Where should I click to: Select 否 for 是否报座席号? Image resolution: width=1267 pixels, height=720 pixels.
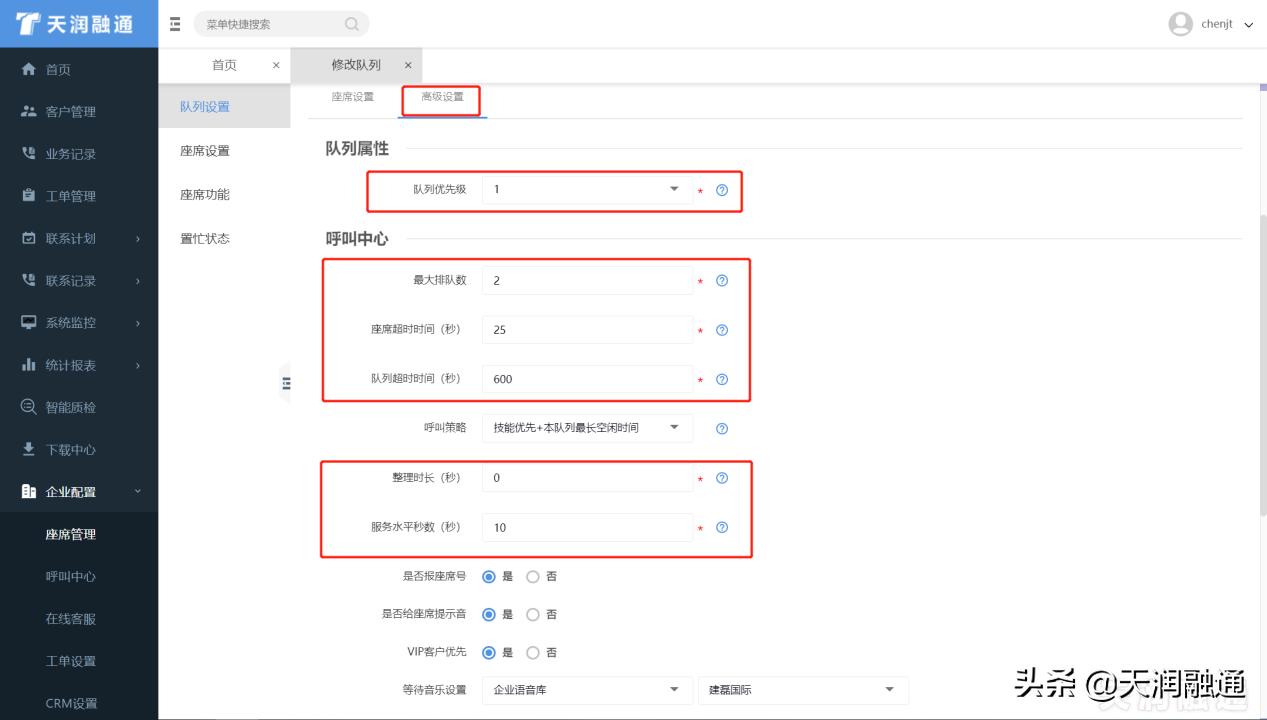tap(533, 576)
